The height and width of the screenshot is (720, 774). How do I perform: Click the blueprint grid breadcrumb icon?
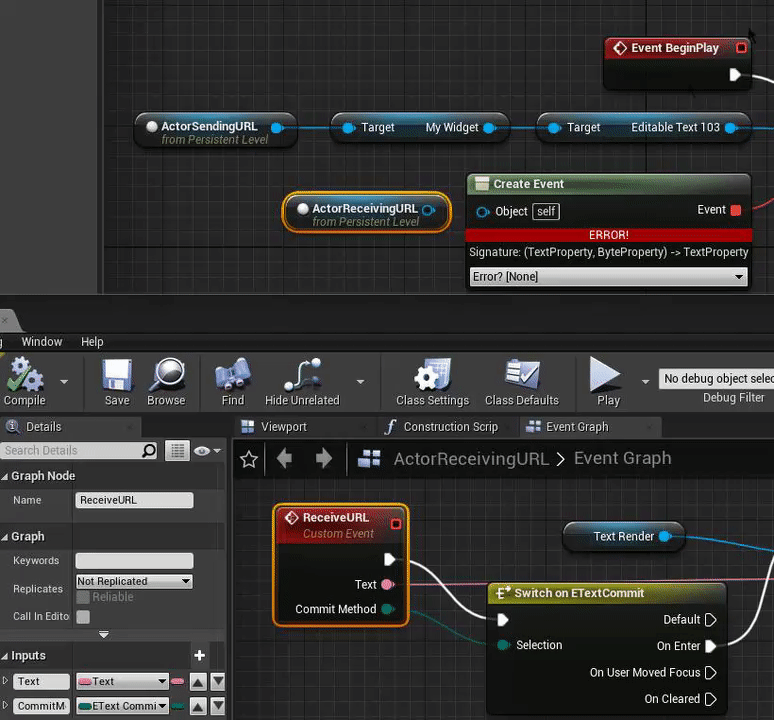coord(369,458)
